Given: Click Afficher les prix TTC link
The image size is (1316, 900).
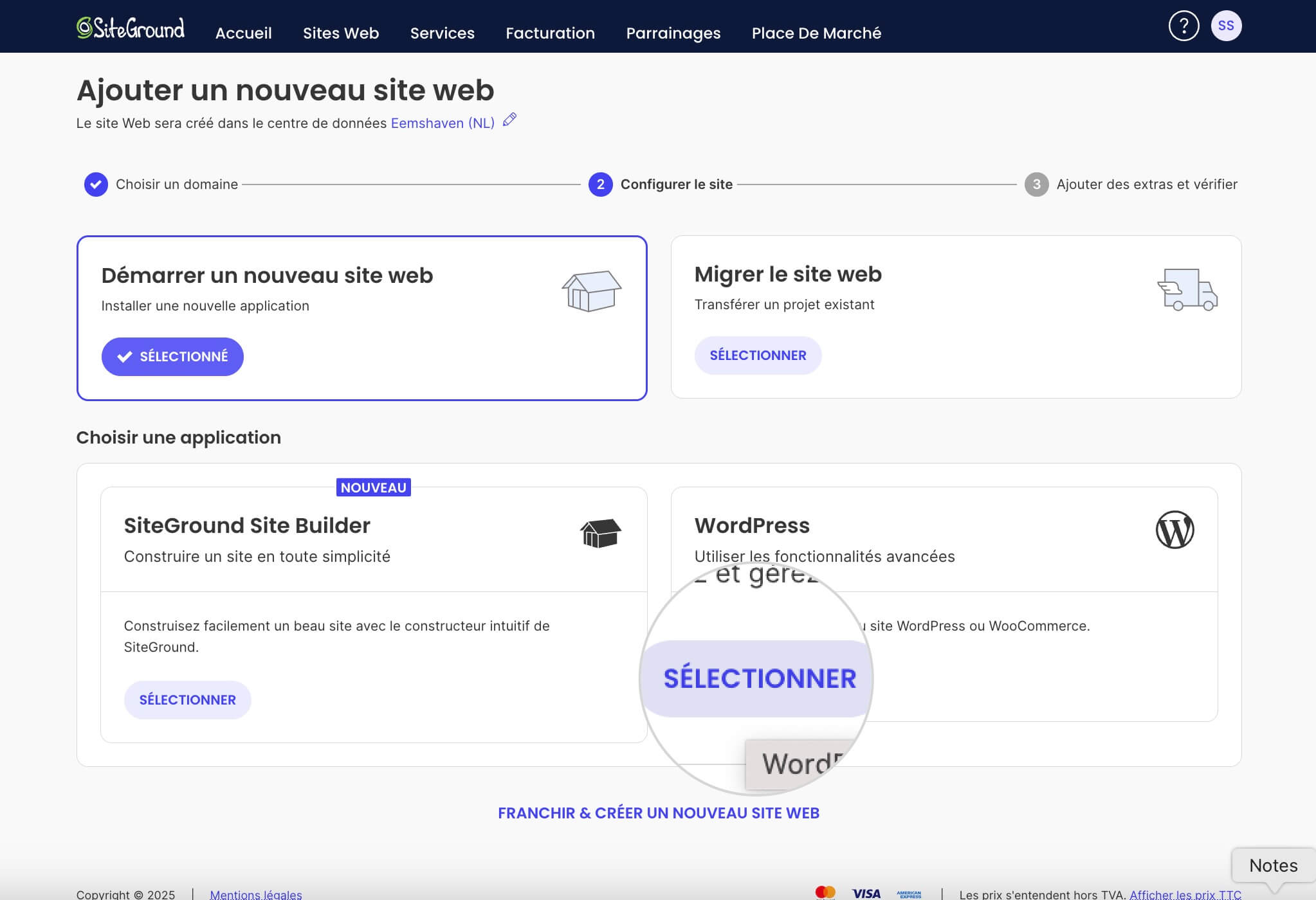Looking at the screenshot, I should [1185, 894].
